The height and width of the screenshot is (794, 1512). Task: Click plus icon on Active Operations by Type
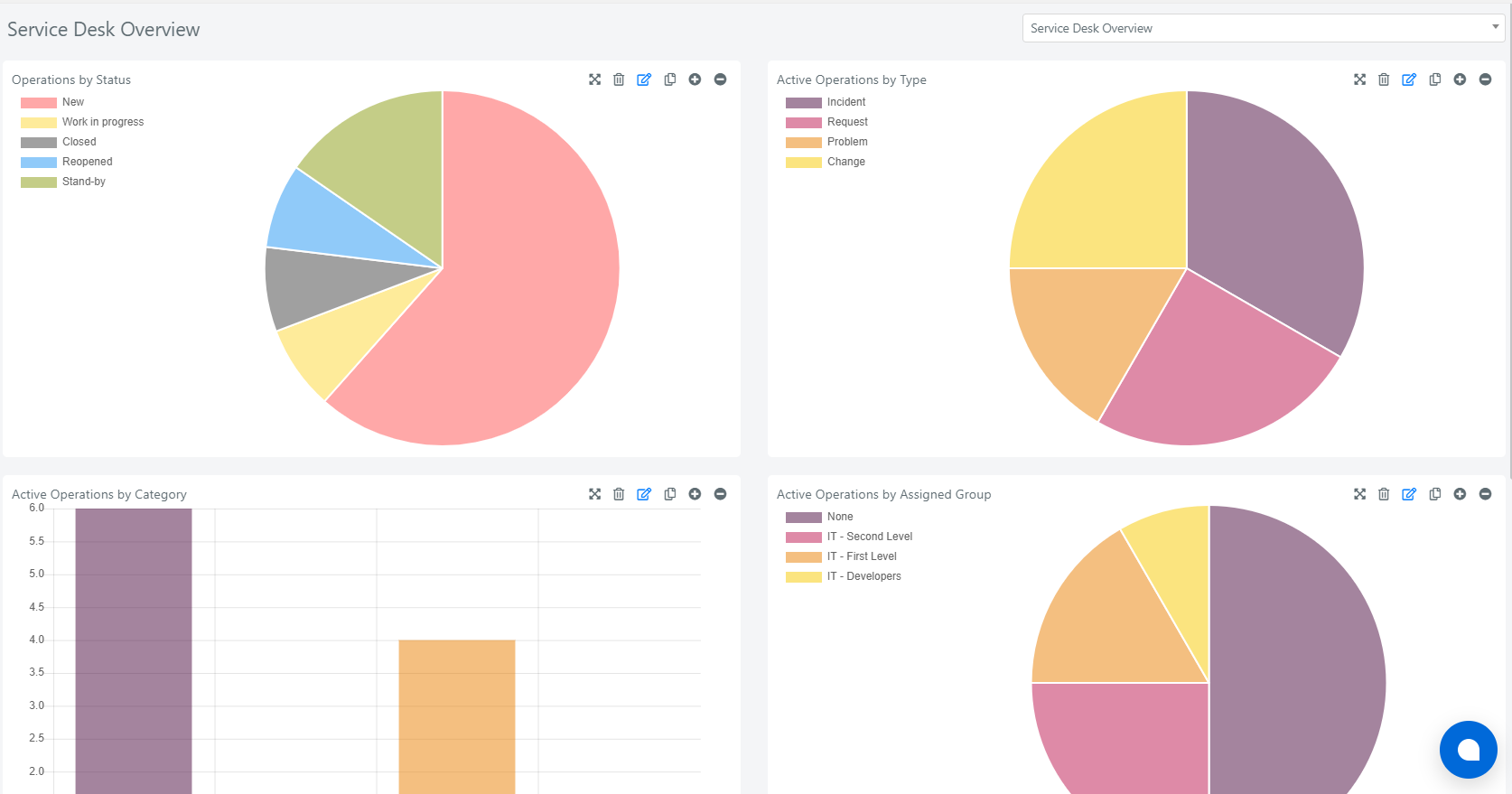point(1460,79)
